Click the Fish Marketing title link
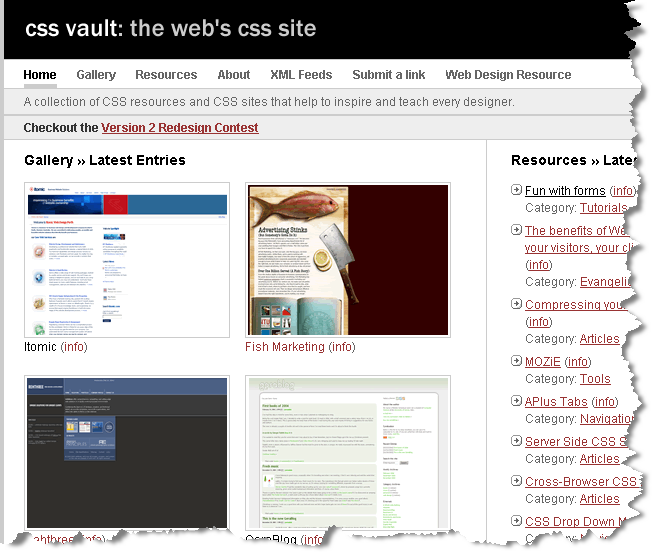 tap(285, 347)
